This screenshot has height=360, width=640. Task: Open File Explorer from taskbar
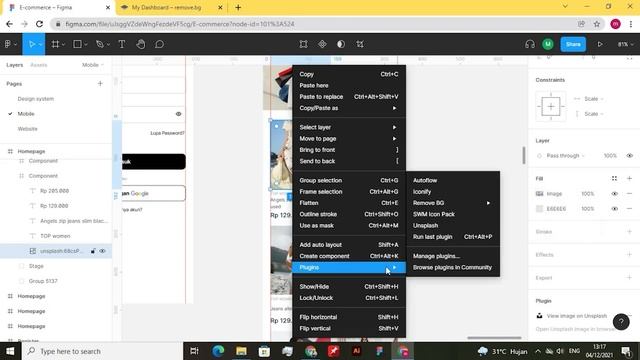[x=241, y=351]
